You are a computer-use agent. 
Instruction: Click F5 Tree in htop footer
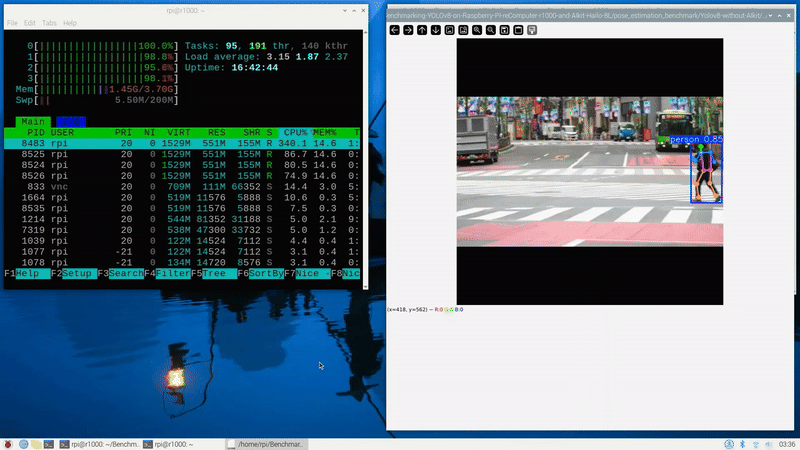point(214,273)
